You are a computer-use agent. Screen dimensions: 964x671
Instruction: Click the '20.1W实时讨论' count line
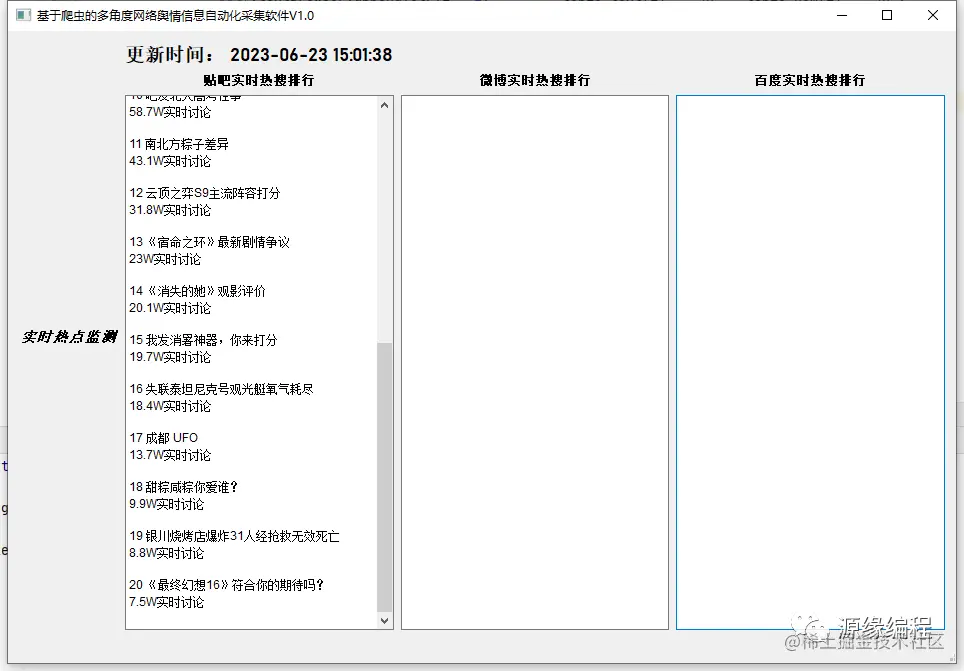click(170, 308)
